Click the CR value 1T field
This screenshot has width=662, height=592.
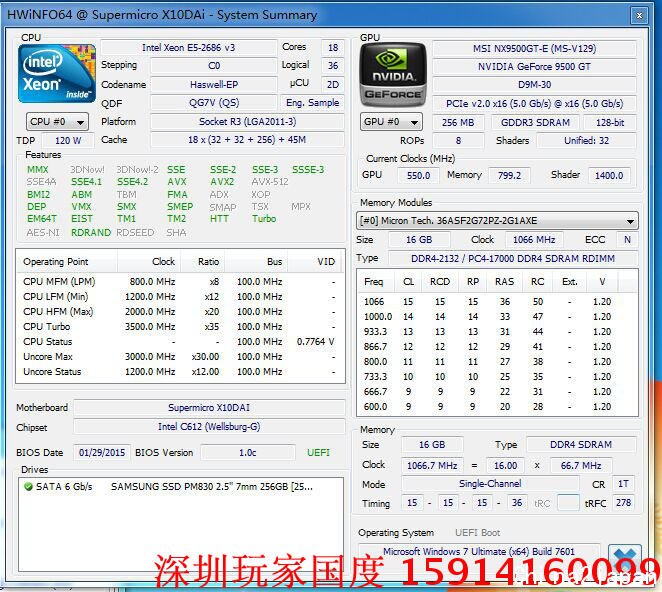(623, 484)
